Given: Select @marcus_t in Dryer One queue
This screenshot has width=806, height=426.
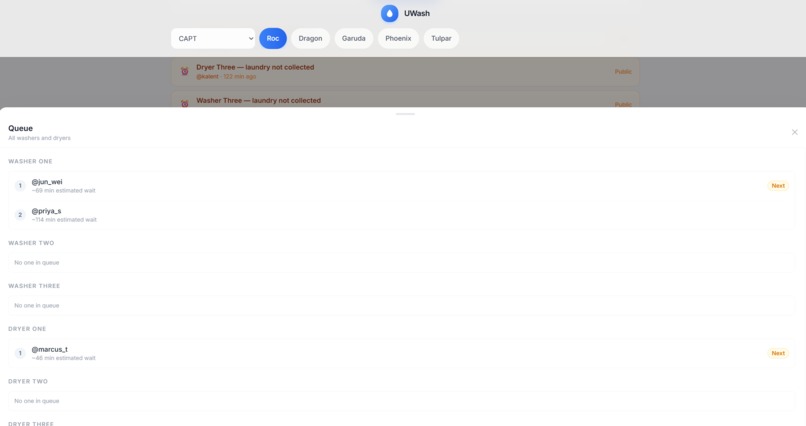Looking at the screenshot, I should pyautogui.click(x=49, y=349).
